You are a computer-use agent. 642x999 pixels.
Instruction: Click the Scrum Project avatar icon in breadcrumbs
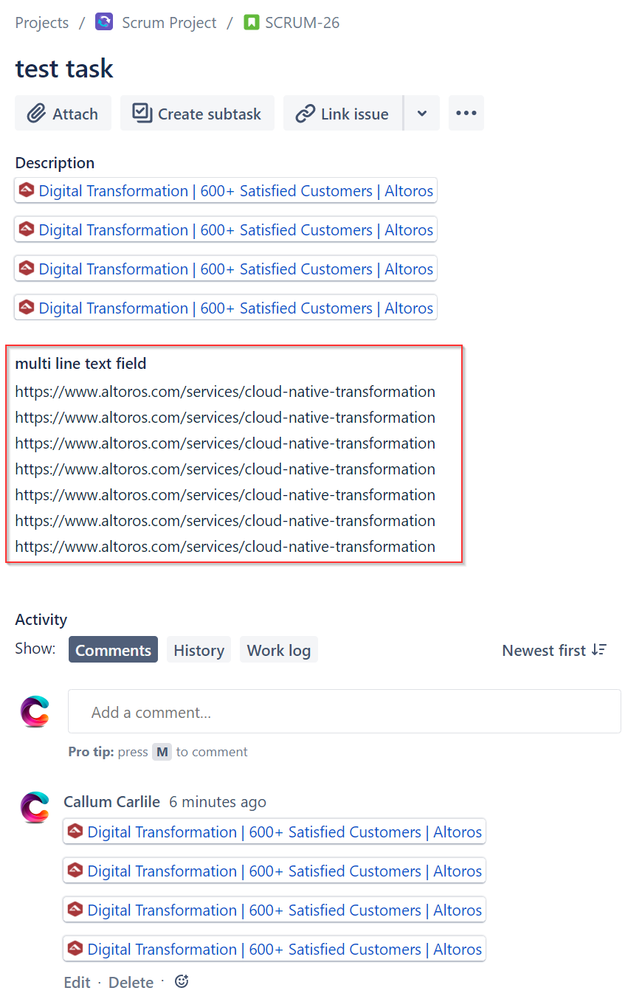point(104,21)
